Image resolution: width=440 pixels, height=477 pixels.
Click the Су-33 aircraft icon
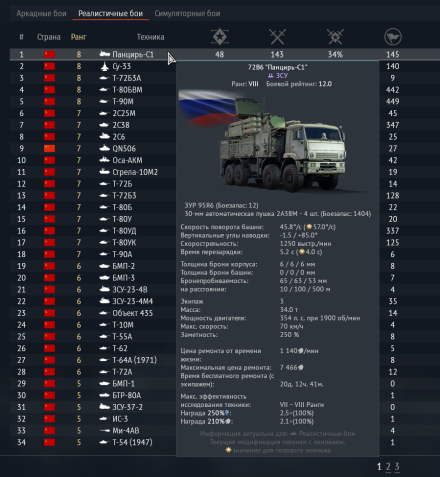(105, 66)
